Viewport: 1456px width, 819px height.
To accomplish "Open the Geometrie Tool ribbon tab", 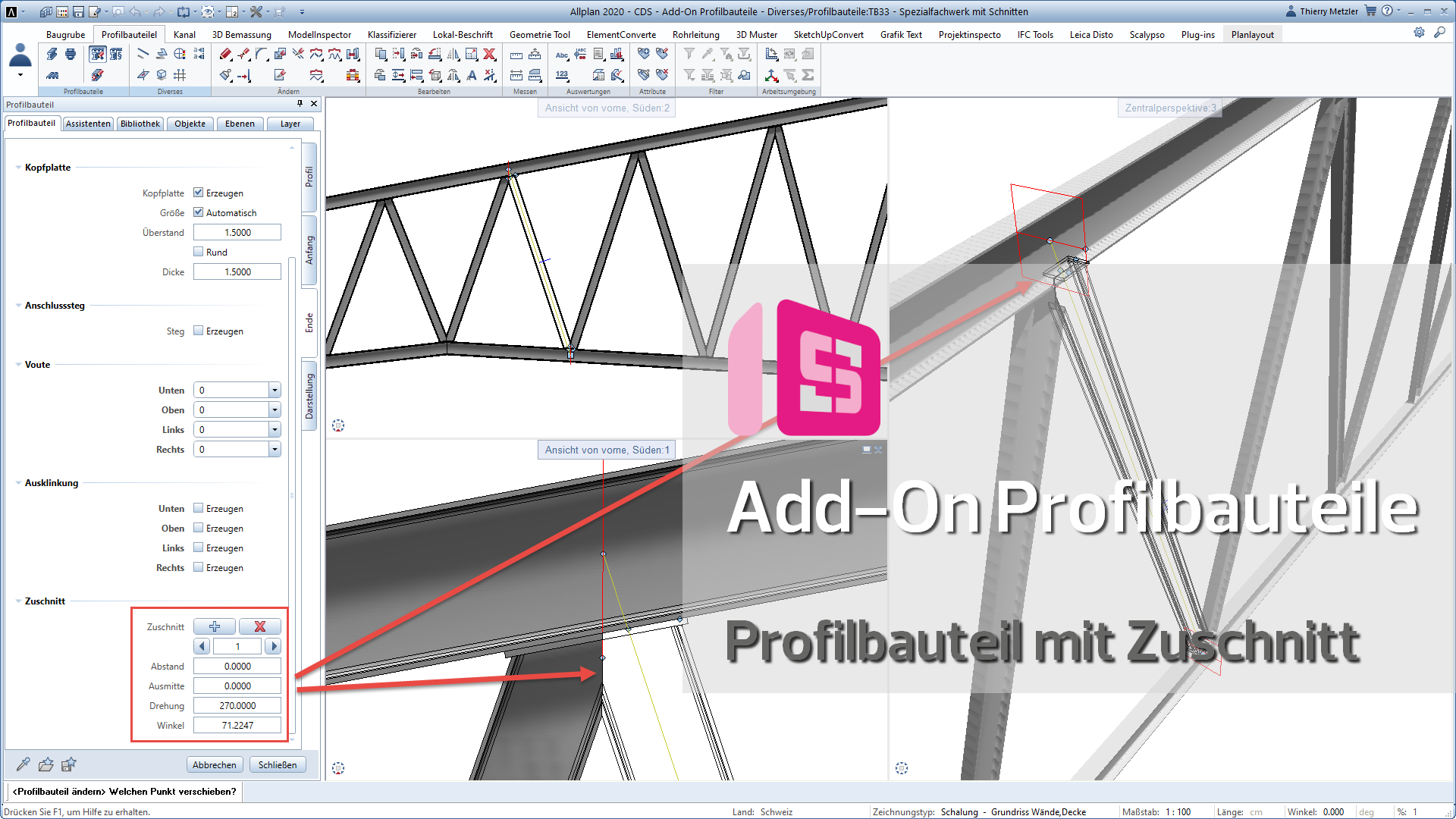I will (539, 34).
